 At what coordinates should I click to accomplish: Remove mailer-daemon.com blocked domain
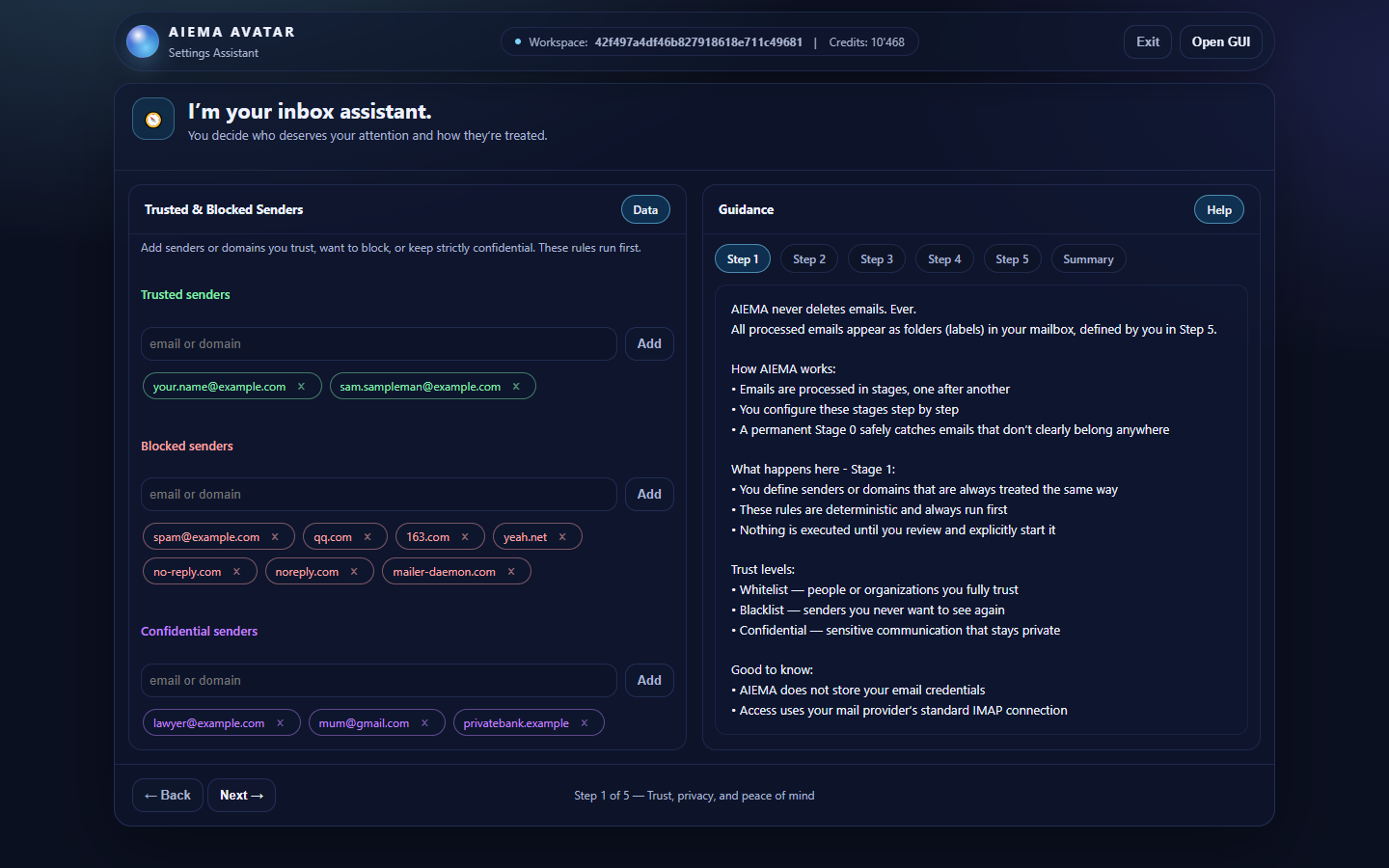pos(511,572)
